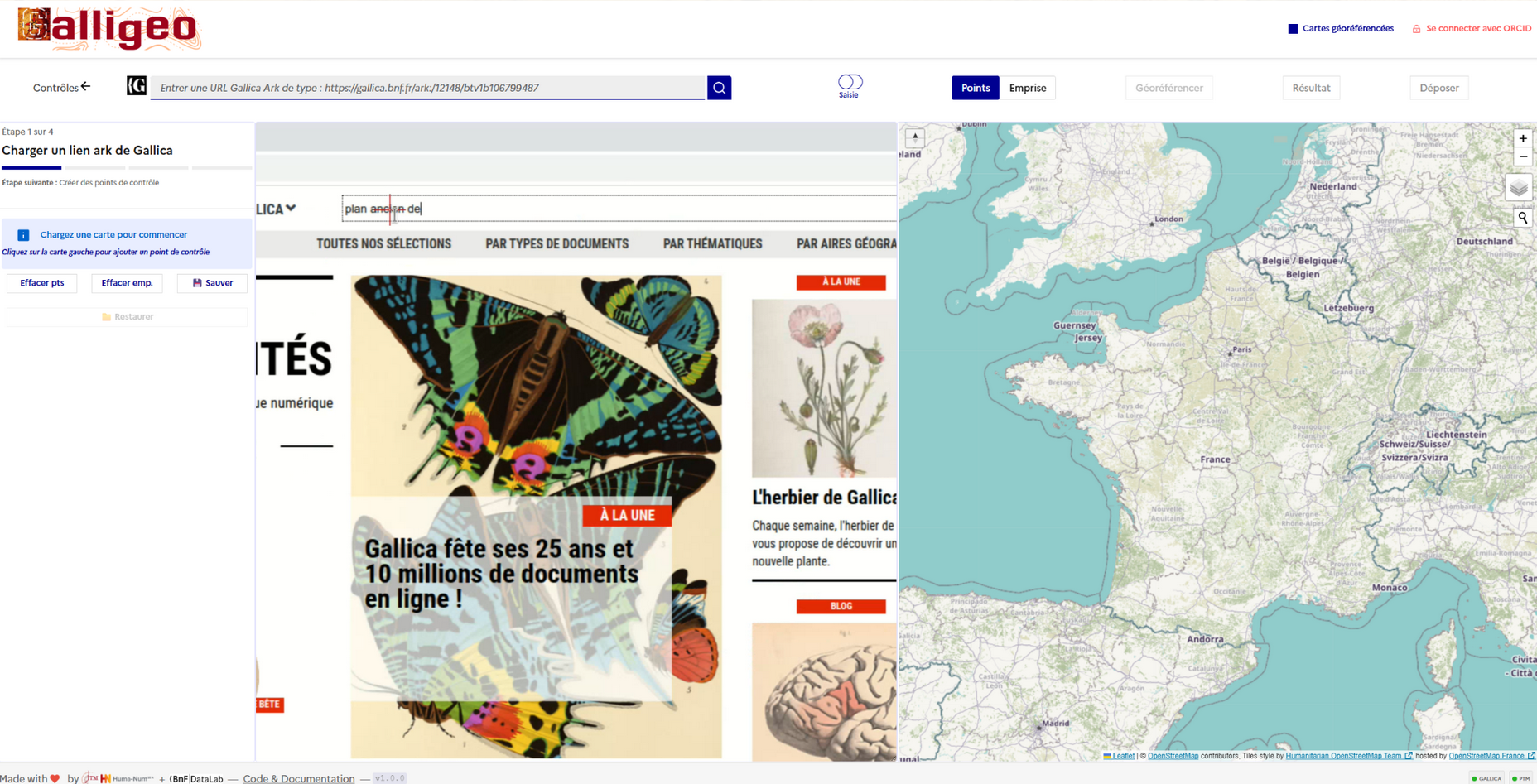The height and width of the screenshot is (784, 1537).
Task: Click the Déposer button
Action: pyautogui.click(x=1438, y=88)
